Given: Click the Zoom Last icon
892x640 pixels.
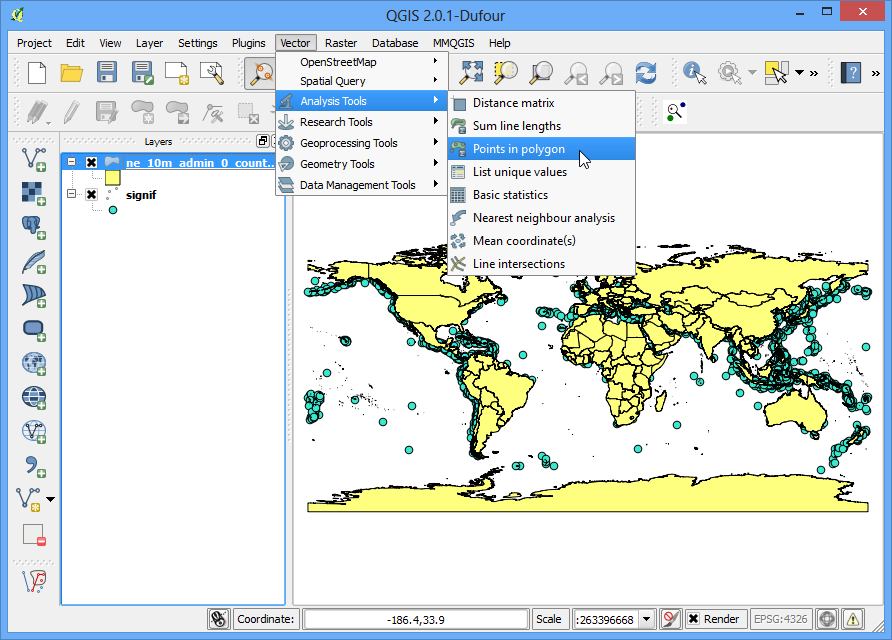Looking at the screenshot, I should point(576,73).
